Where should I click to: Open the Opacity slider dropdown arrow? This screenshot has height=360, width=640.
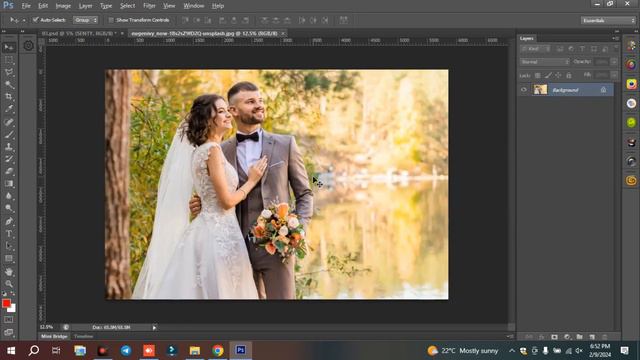click(614, 62)
